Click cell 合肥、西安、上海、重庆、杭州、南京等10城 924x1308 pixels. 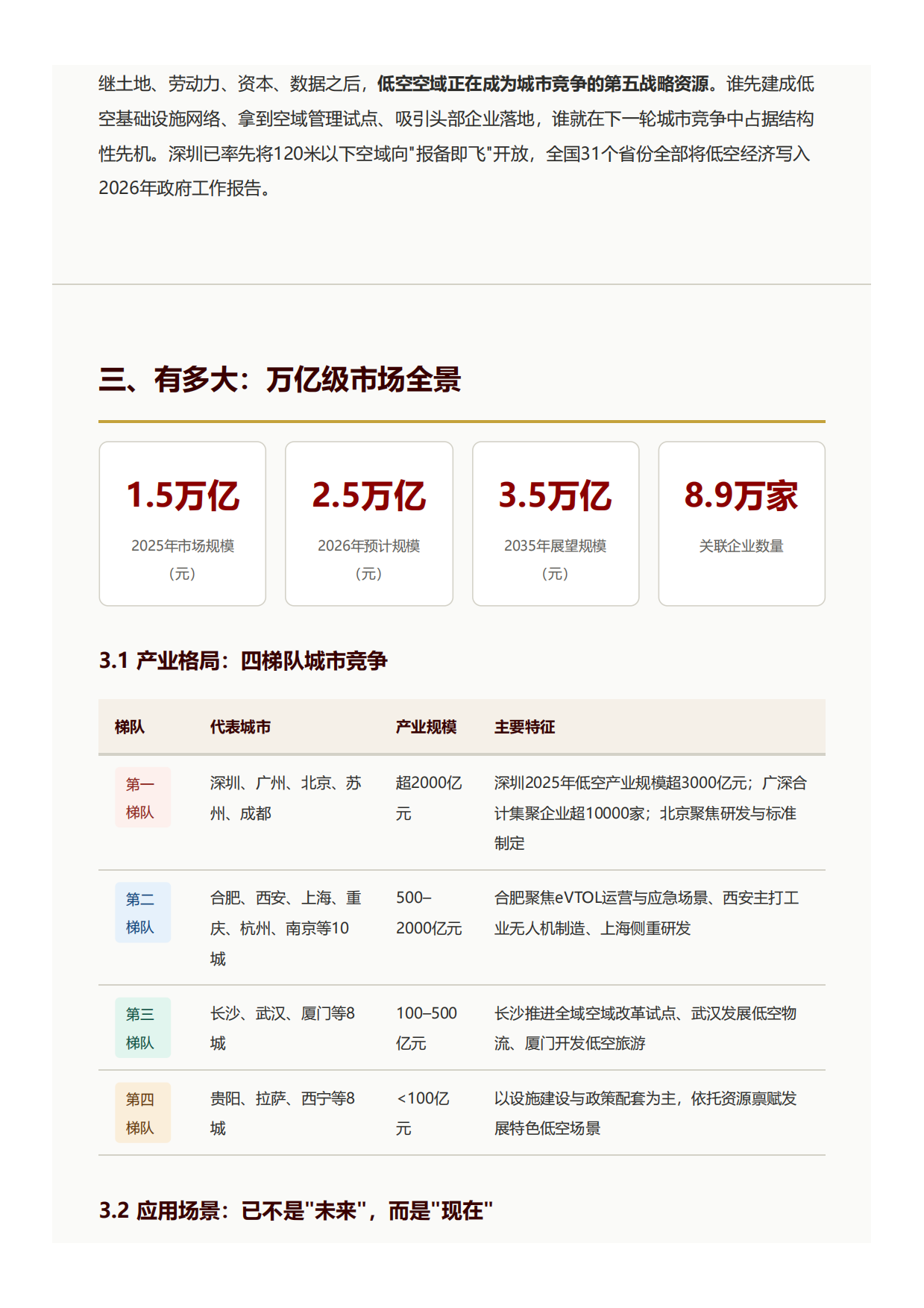pyautogui.click(x=286, y=927)
